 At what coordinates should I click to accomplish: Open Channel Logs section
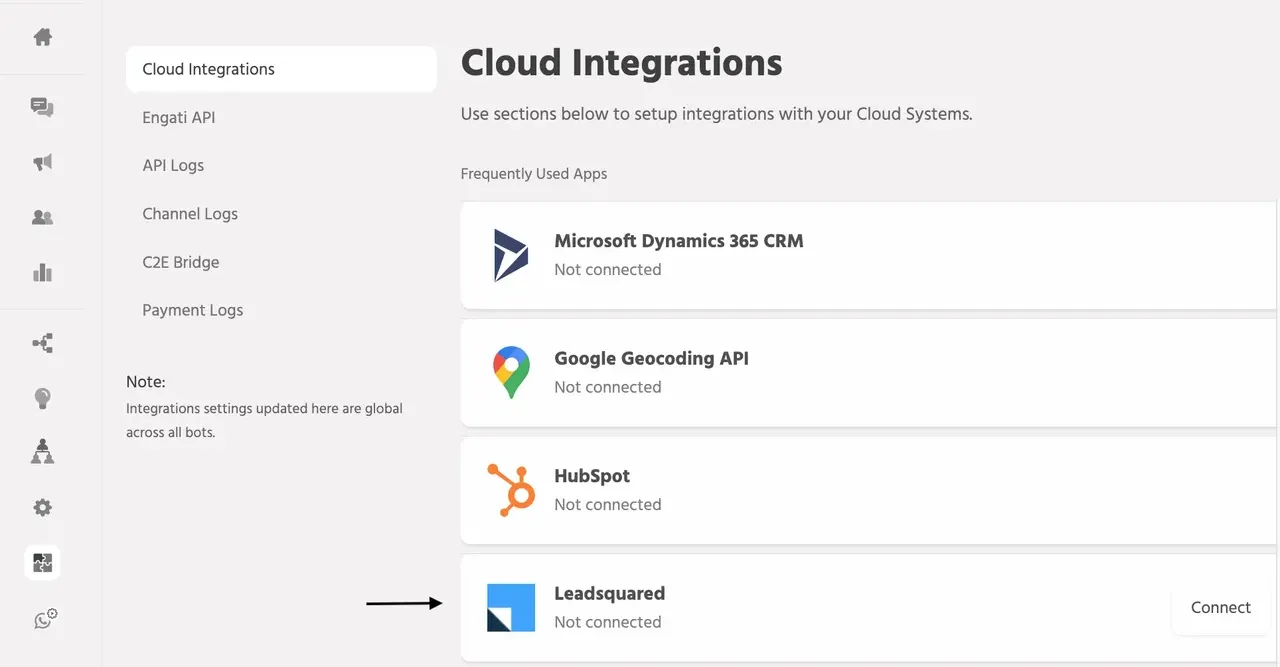pos(190,213)
